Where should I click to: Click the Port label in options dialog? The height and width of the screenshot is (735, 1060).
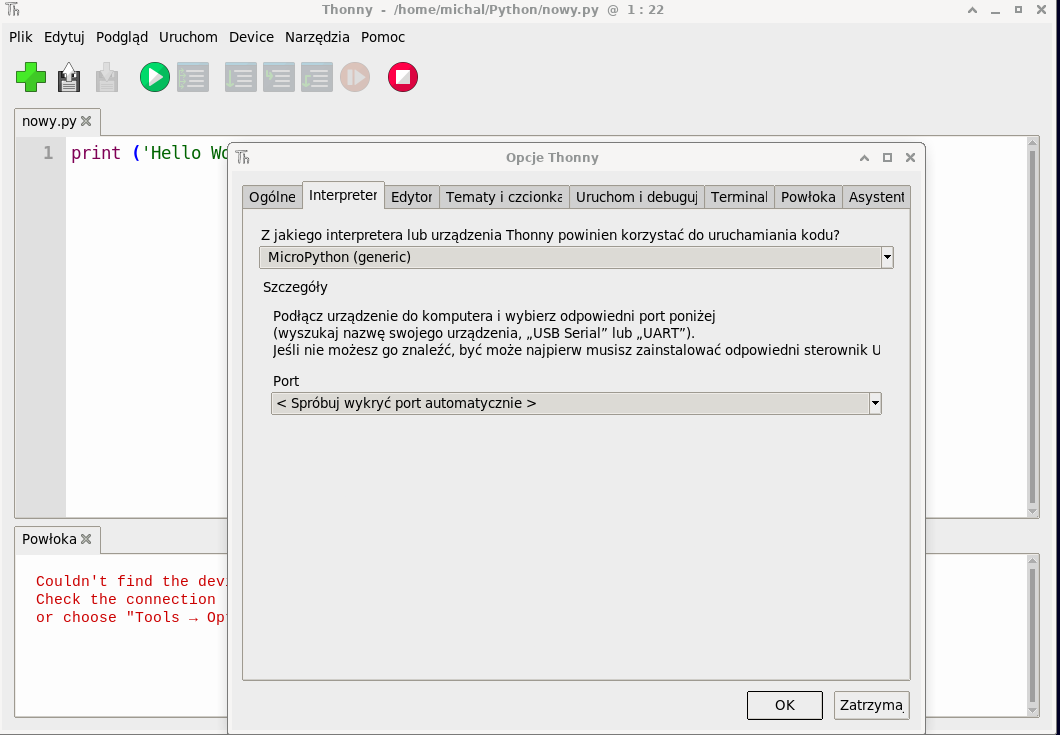point(286,381)
